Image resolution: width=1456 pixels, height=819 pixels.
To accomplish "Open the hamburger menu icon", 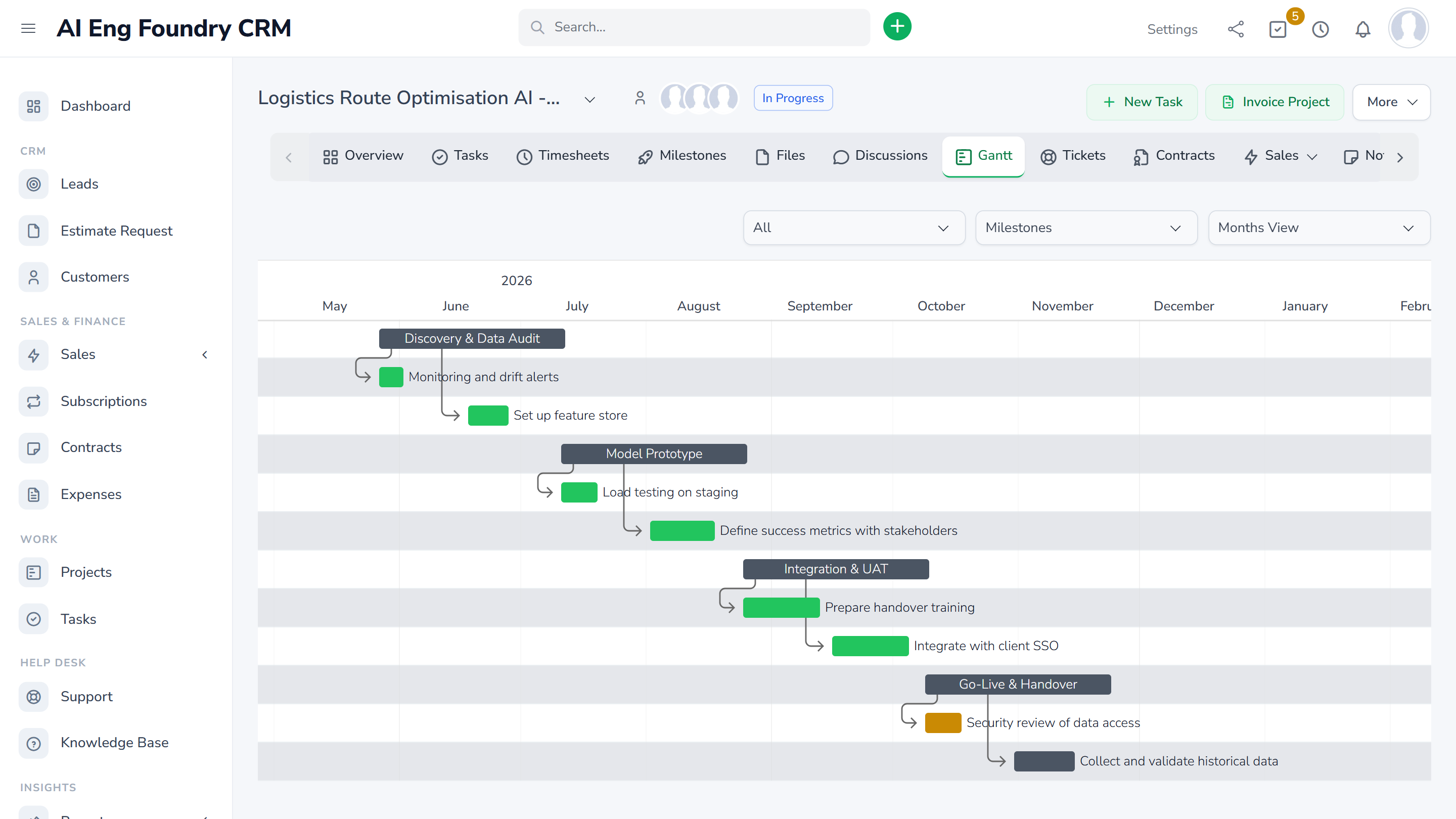I will [28, 28].
